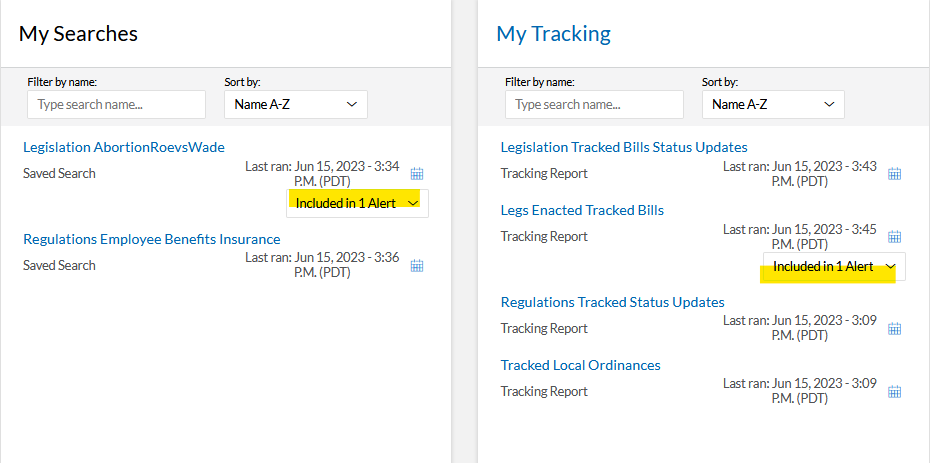Screen dimensions: 930x463
Task: Open Tracked Local Ordinances report
Action: pos(580,365)
